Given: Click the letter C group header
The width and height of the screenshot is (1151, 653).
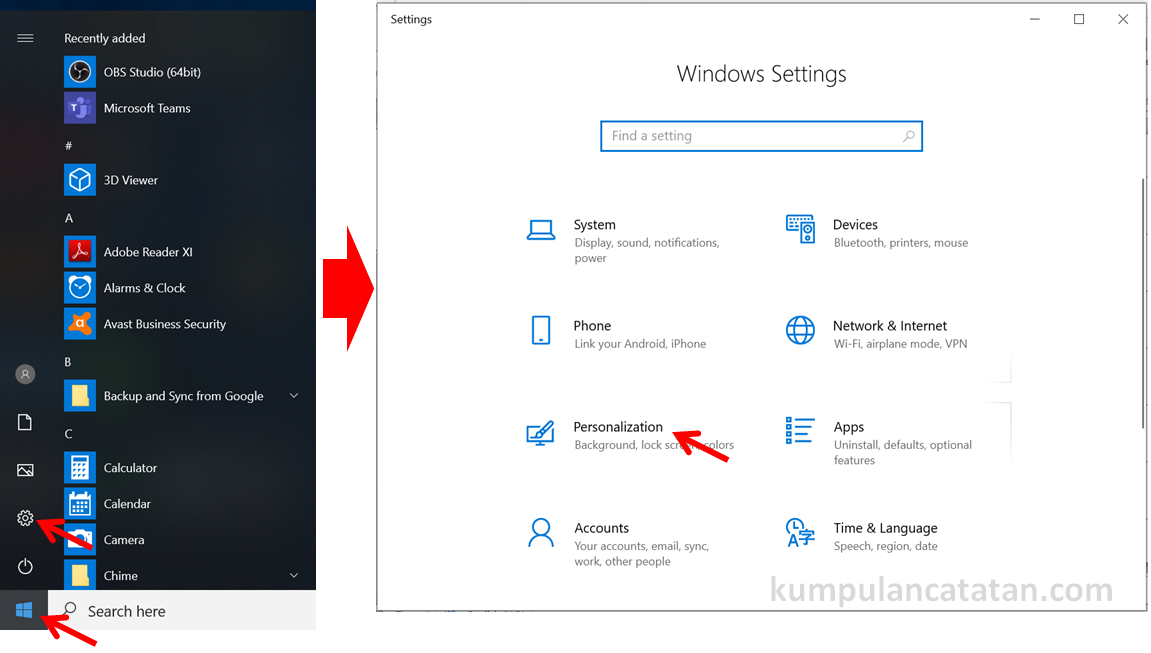Looking at the screenshot, I should [x=68, y=434].
